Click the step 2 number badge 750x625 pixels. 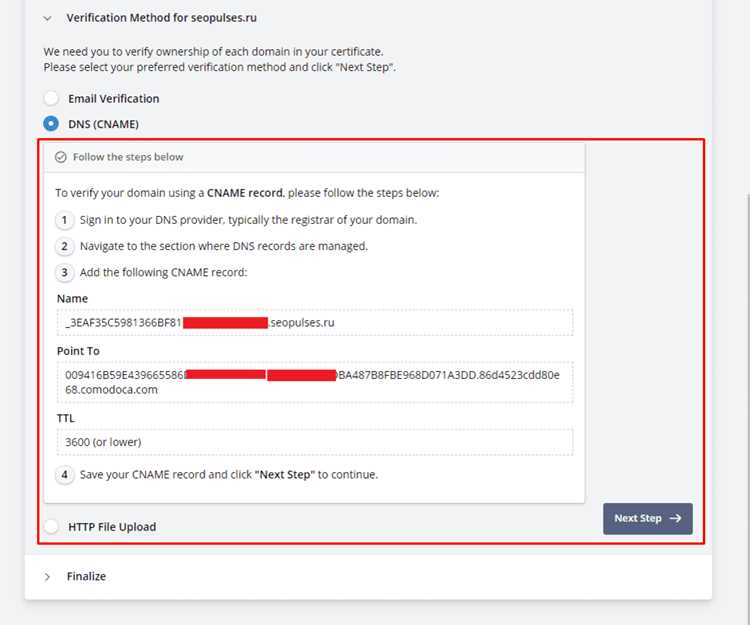[65, 246]
